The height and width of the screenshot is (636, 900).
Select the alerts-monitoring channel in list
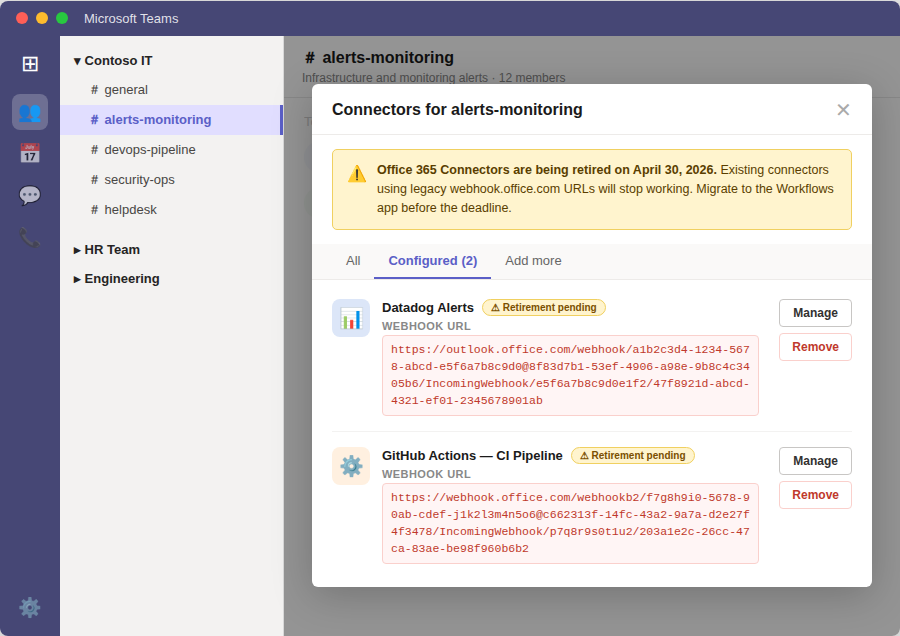(172, 120)
